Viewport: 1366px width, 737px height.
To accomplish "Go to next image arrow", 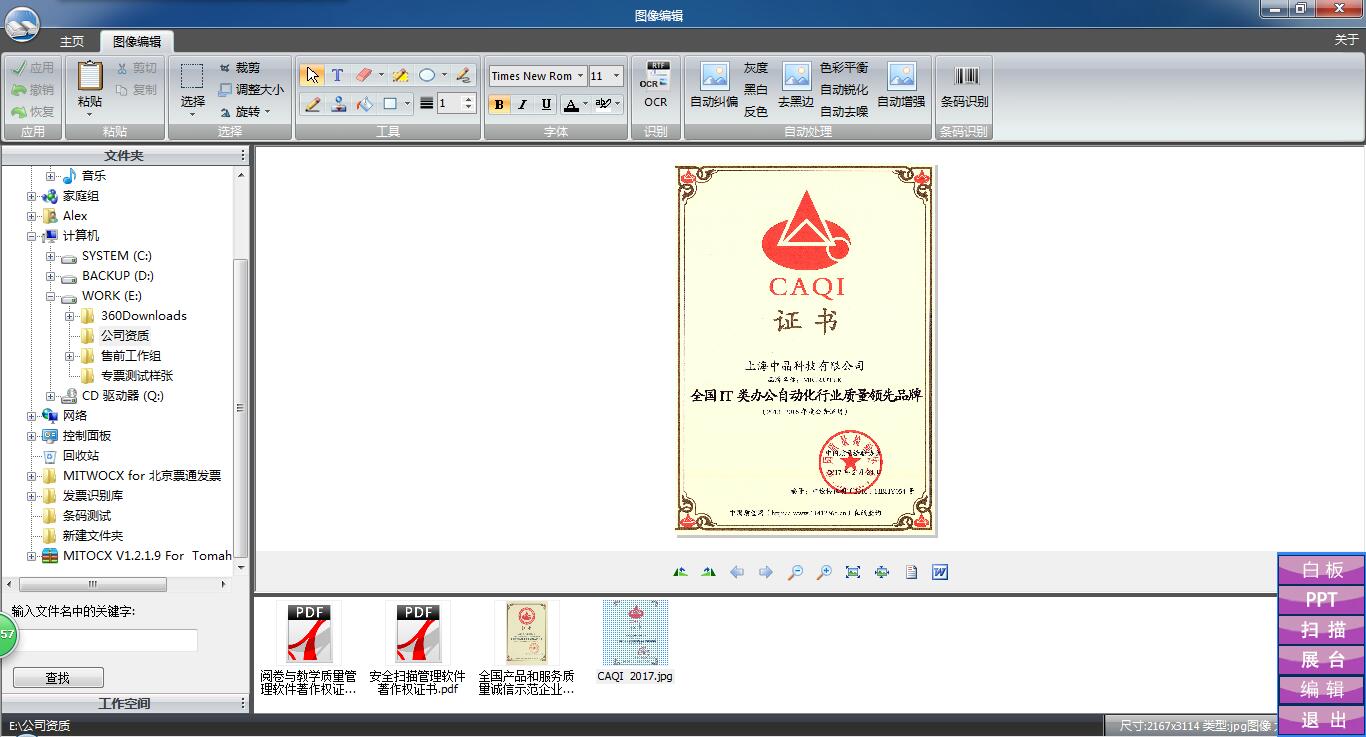I will [766, 572].
